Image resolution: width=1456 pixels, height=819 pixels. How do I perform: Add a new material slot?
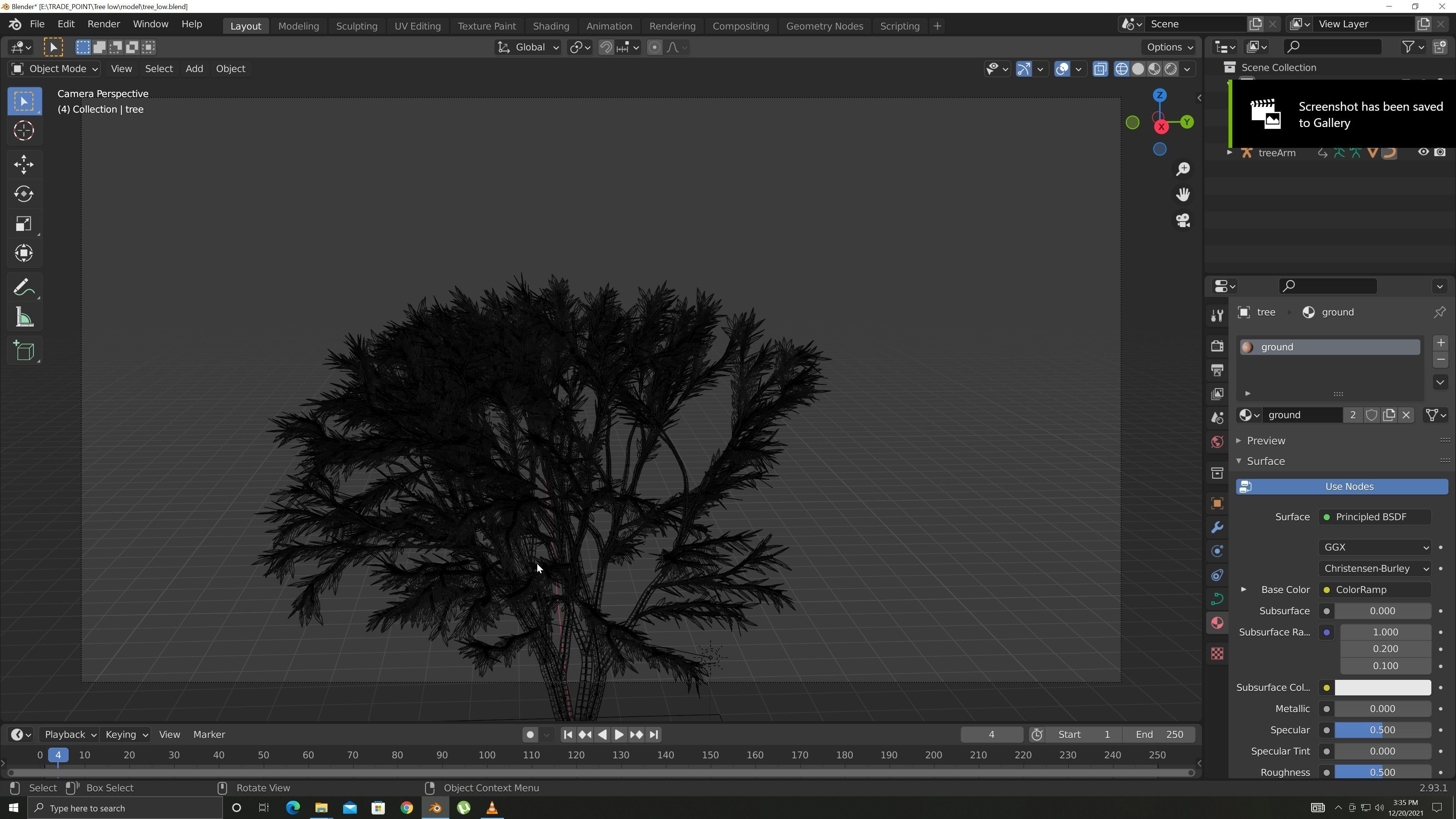pyautogui.click(x=1440, y=343)
